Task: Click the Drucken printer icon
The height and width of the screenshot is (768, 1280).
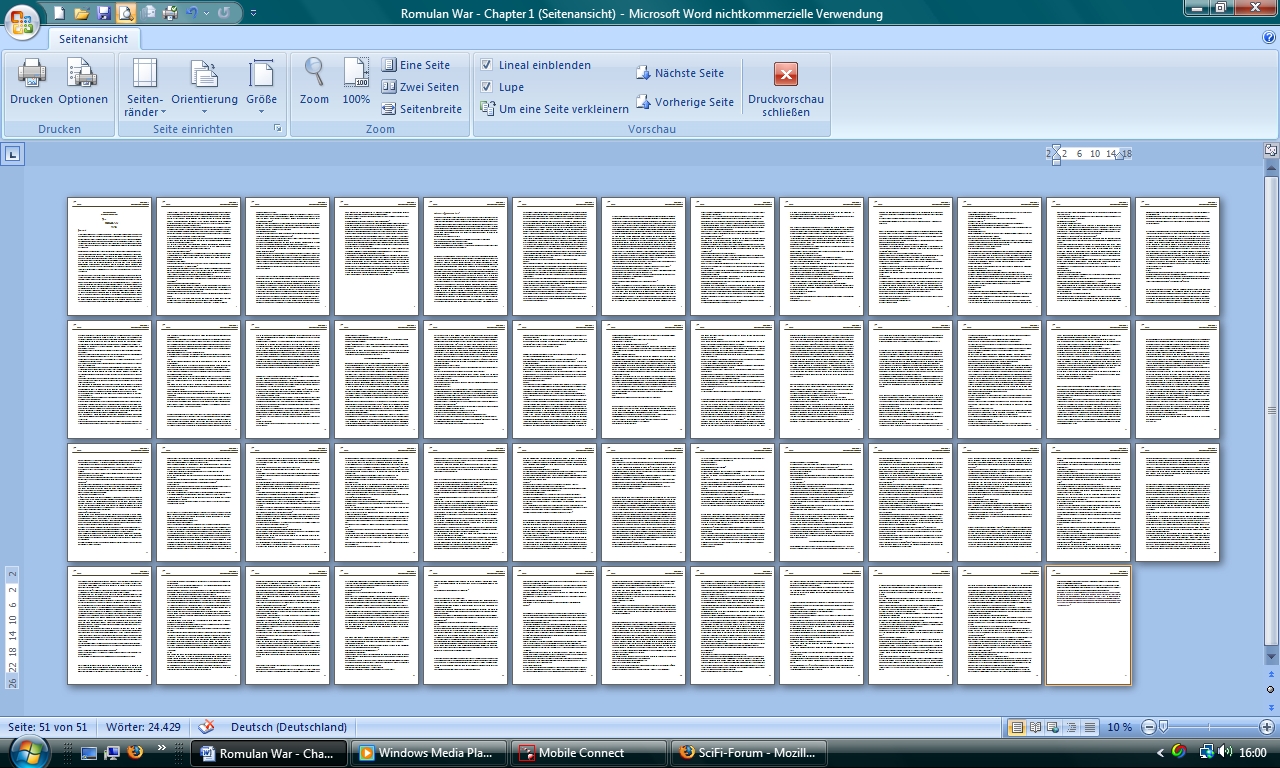Action: [x=31, y=74]
